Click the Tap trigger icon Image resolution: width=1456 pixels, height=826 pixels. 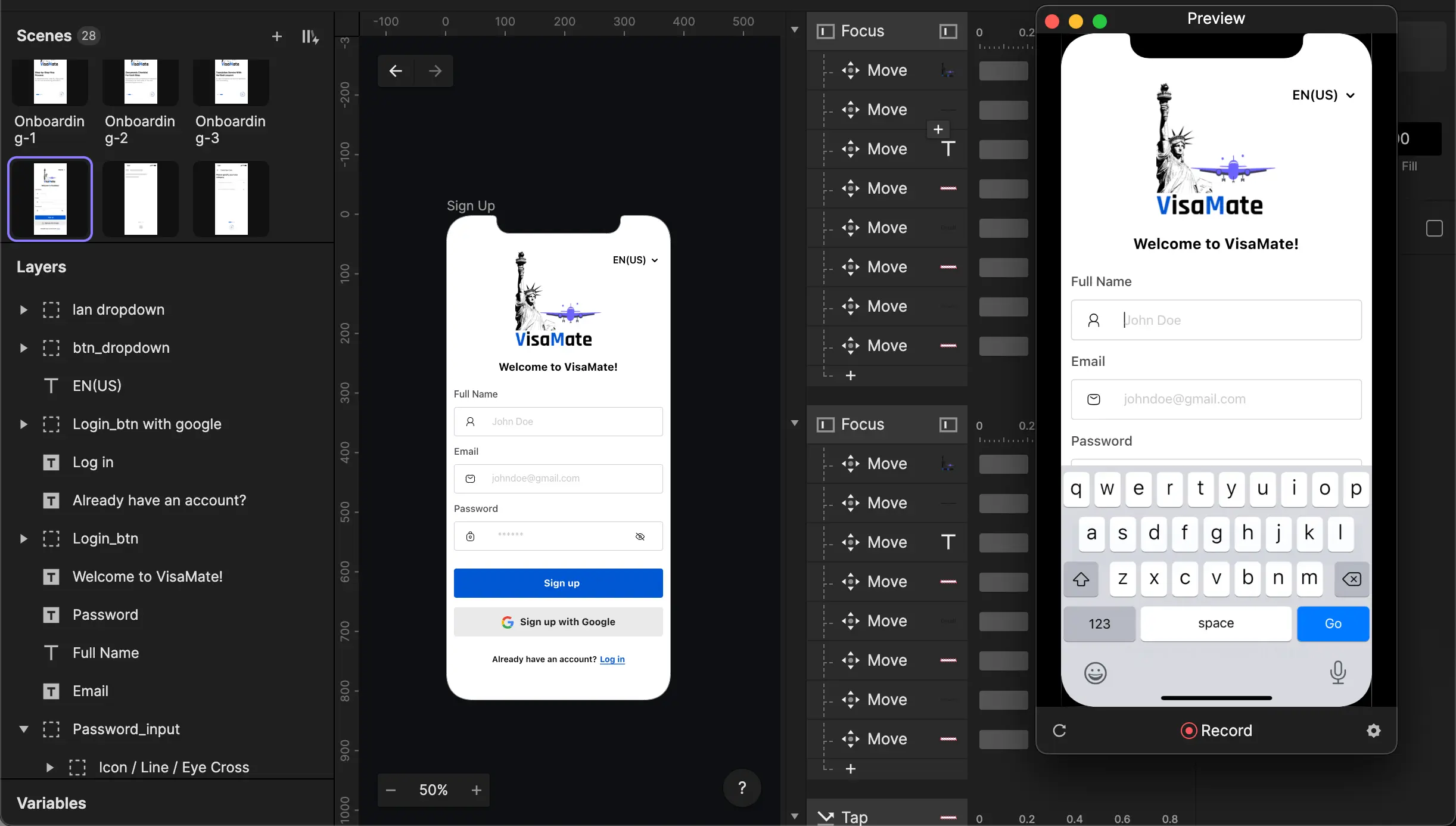825,817
